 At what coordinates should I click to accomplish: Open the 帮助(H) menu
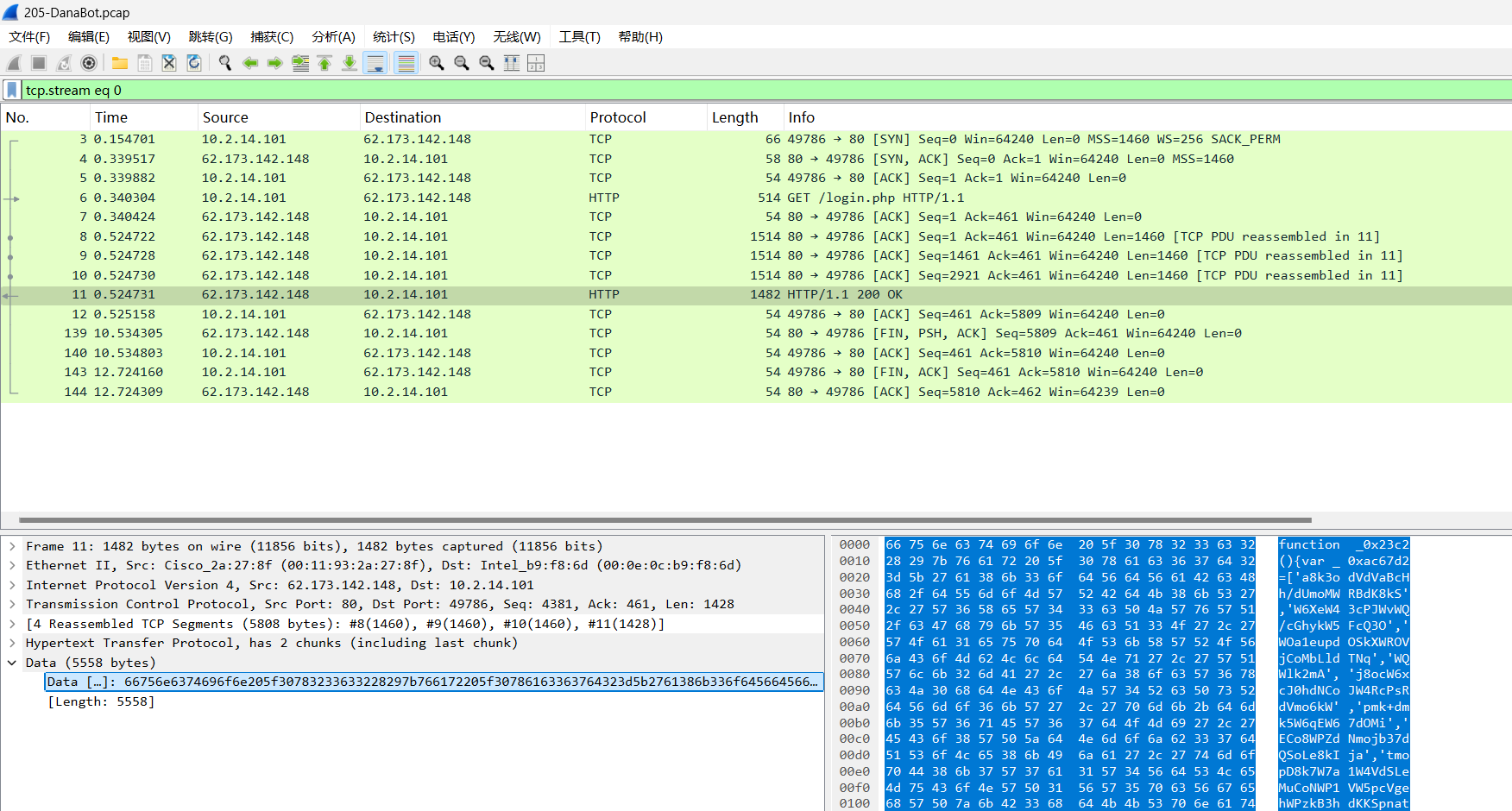pyautogui.click(x=640, y=37)
